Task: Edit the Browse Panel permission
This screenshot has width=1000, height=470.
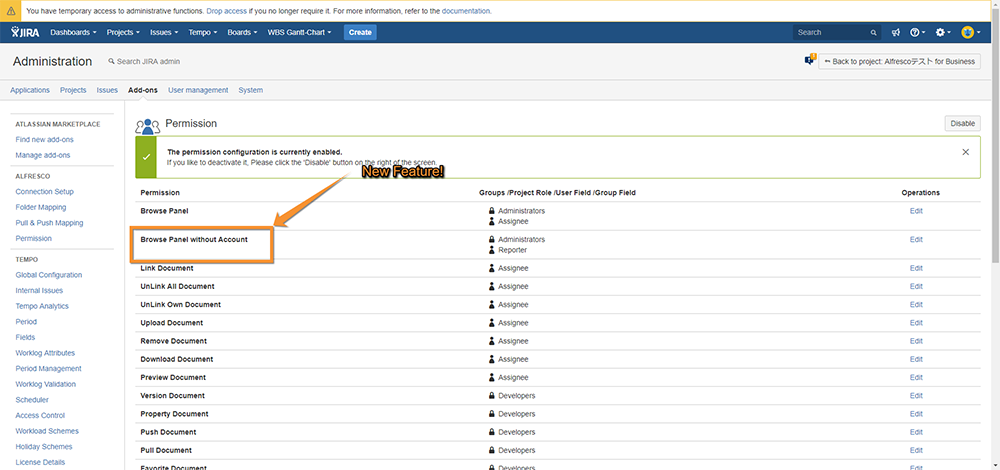Action: (x=916, y=210)
